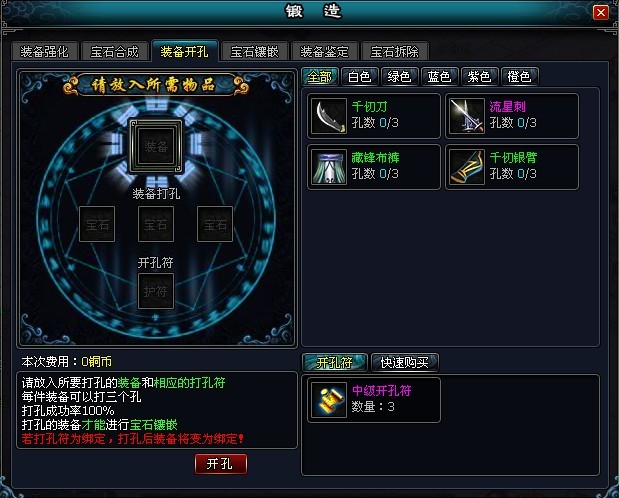Select the 流星刺 sword icon

tap(467, 116)
